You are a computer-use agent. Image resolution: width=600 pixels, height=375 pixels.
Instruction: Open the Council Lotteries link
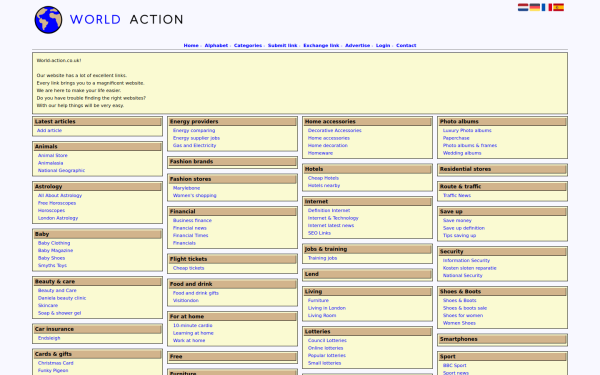pyautogui.click(x=327, y=340)
